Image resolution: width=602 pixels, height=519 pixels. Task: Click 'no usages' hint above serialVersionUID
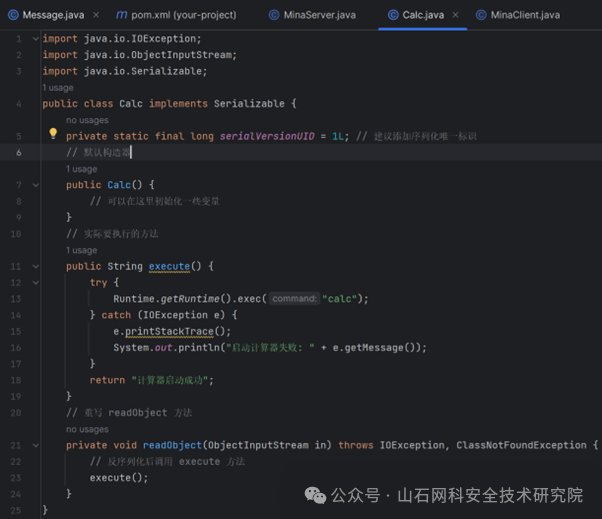87,120
